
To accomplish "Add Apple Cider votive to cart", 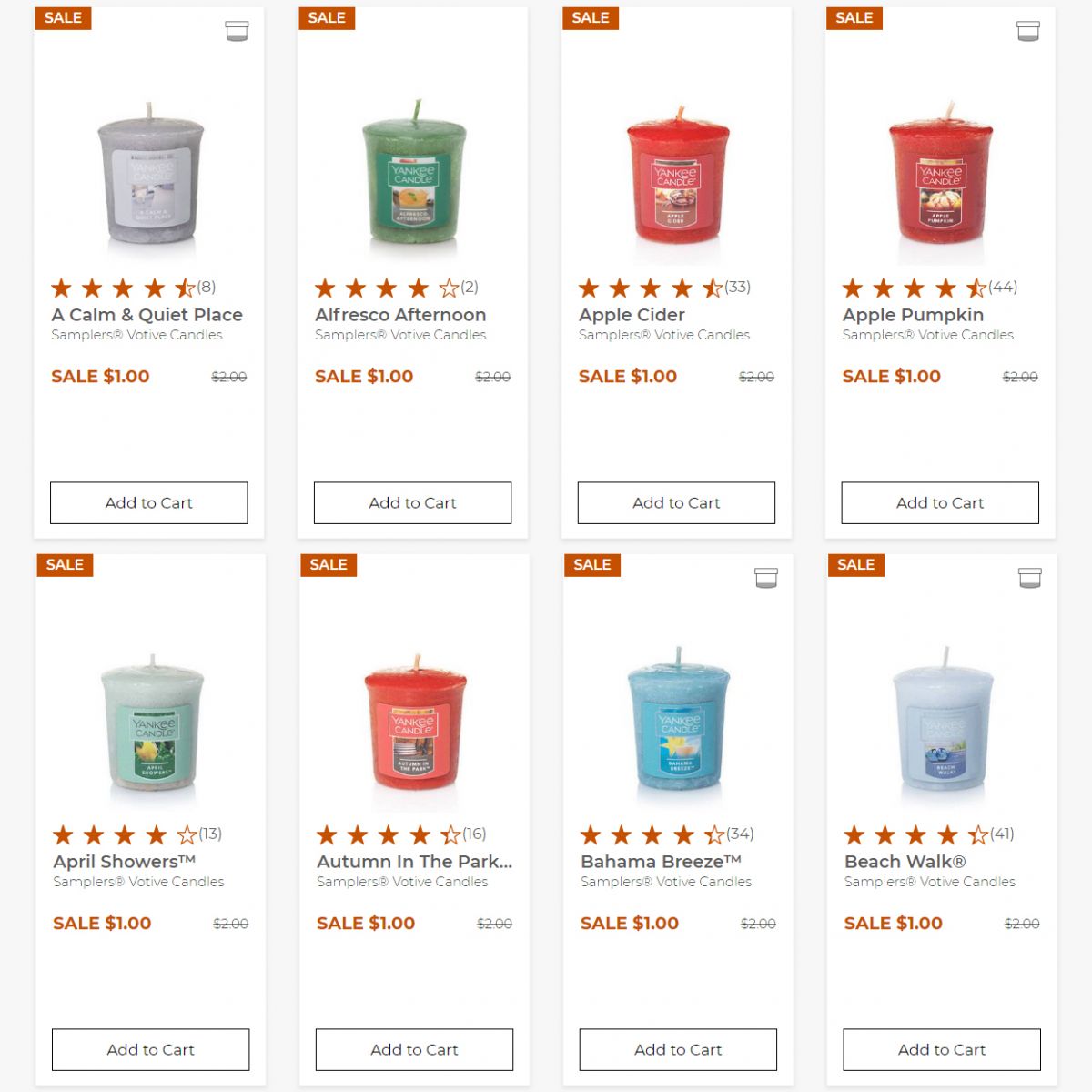I will [676, 502].
